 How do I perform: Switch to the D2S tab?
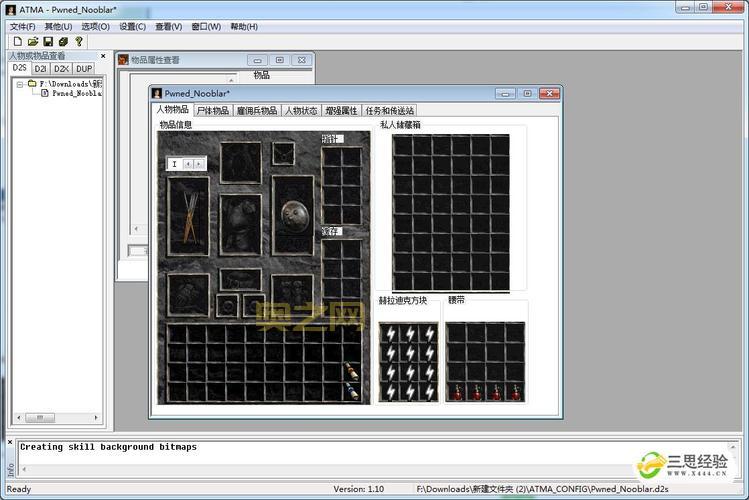[x=20, y=68]
